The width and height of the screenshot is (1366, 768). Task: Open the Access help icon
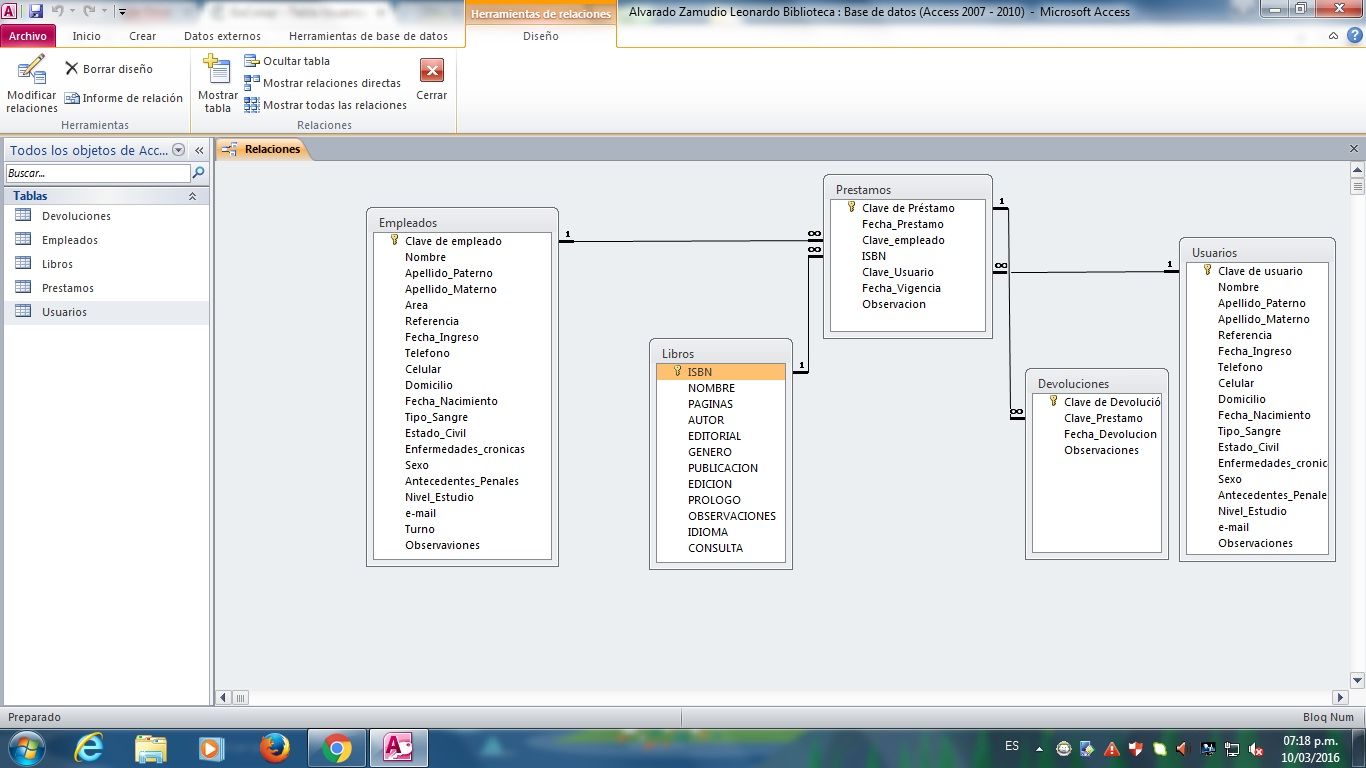coord(1355,36)
